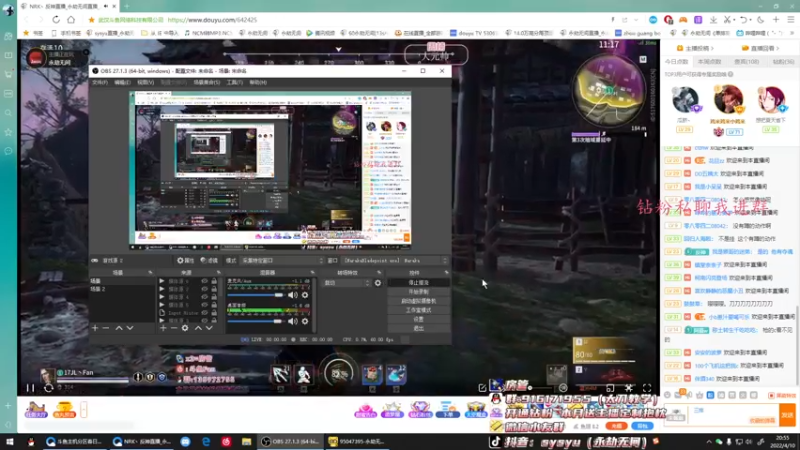Open scene transition properties gear
800x450 pixels.
pyautogui.click(x=378, y=283)
